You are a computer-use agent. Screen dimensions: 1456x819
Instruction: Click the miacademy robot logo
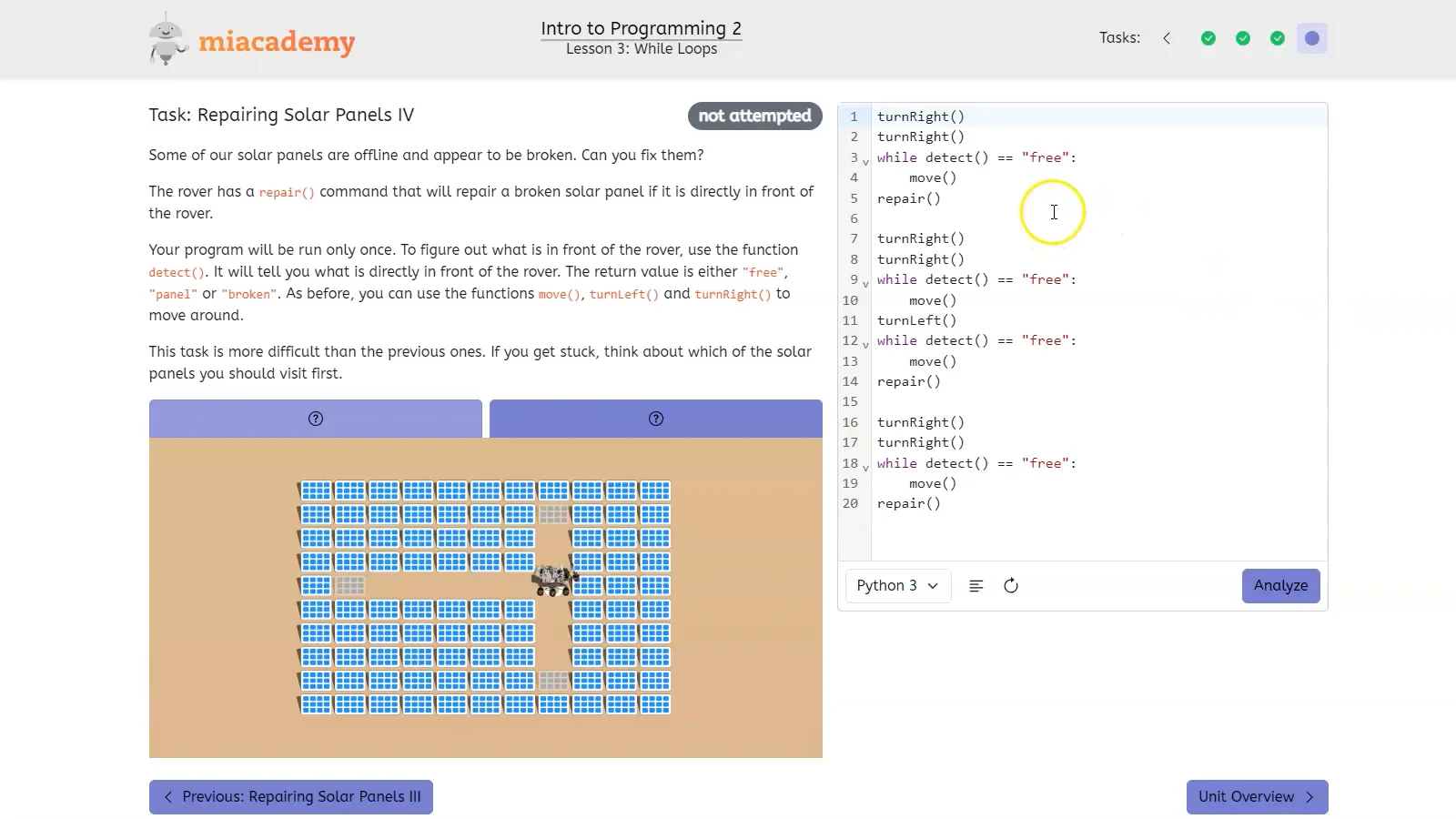167,37
